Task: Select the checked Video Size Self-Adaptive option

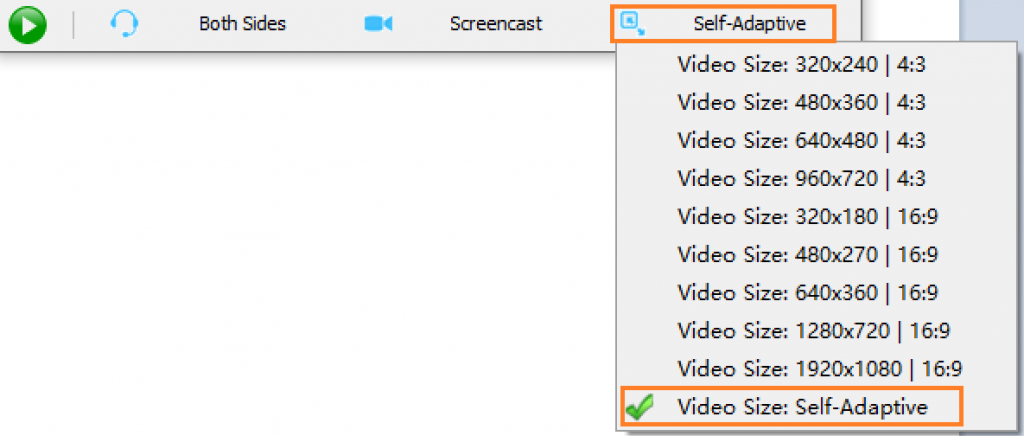Action: pyautogui.click(x=791, y=407)
